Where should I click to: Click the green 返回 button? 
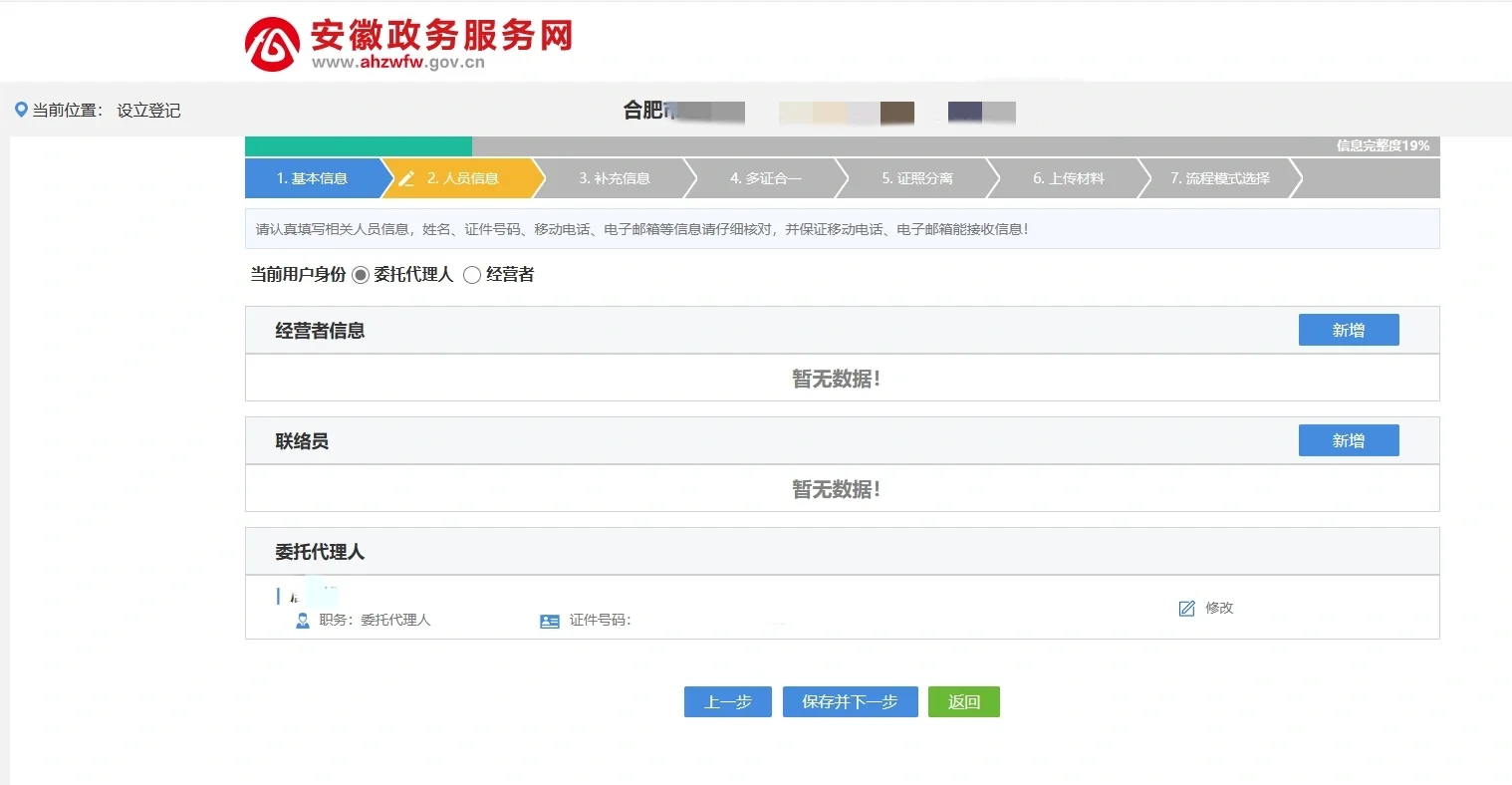[963, 702]
